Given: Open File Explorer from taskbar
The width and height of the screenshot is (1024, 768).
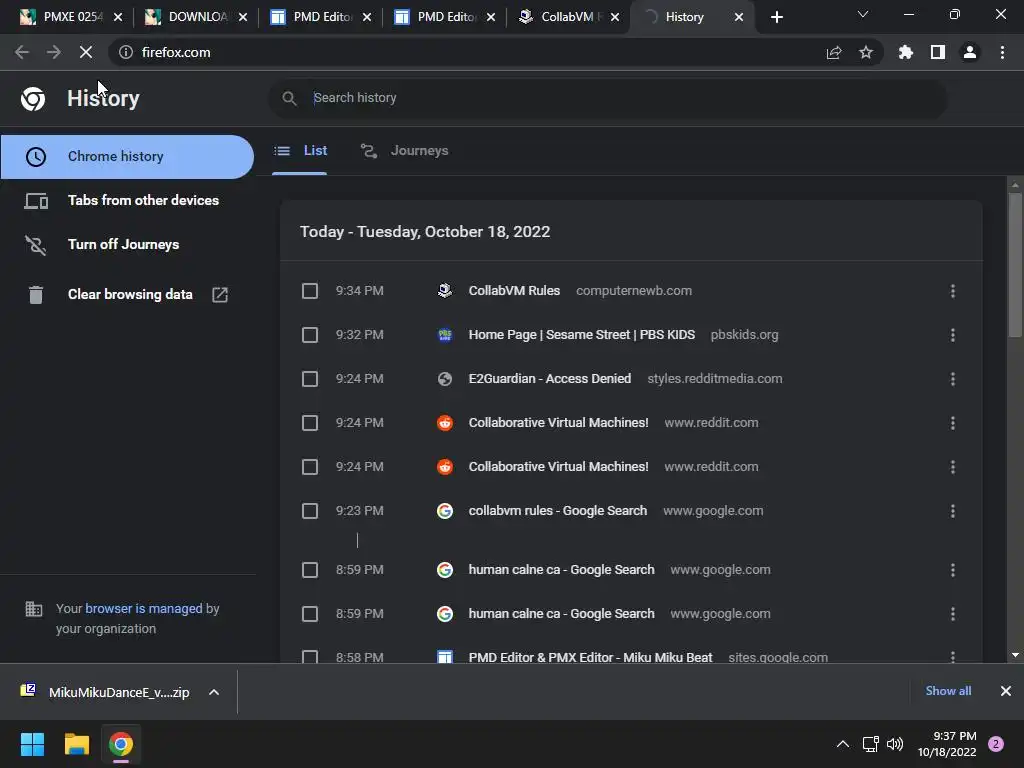Looking at the screenshot, I should [x=76, y=744].
